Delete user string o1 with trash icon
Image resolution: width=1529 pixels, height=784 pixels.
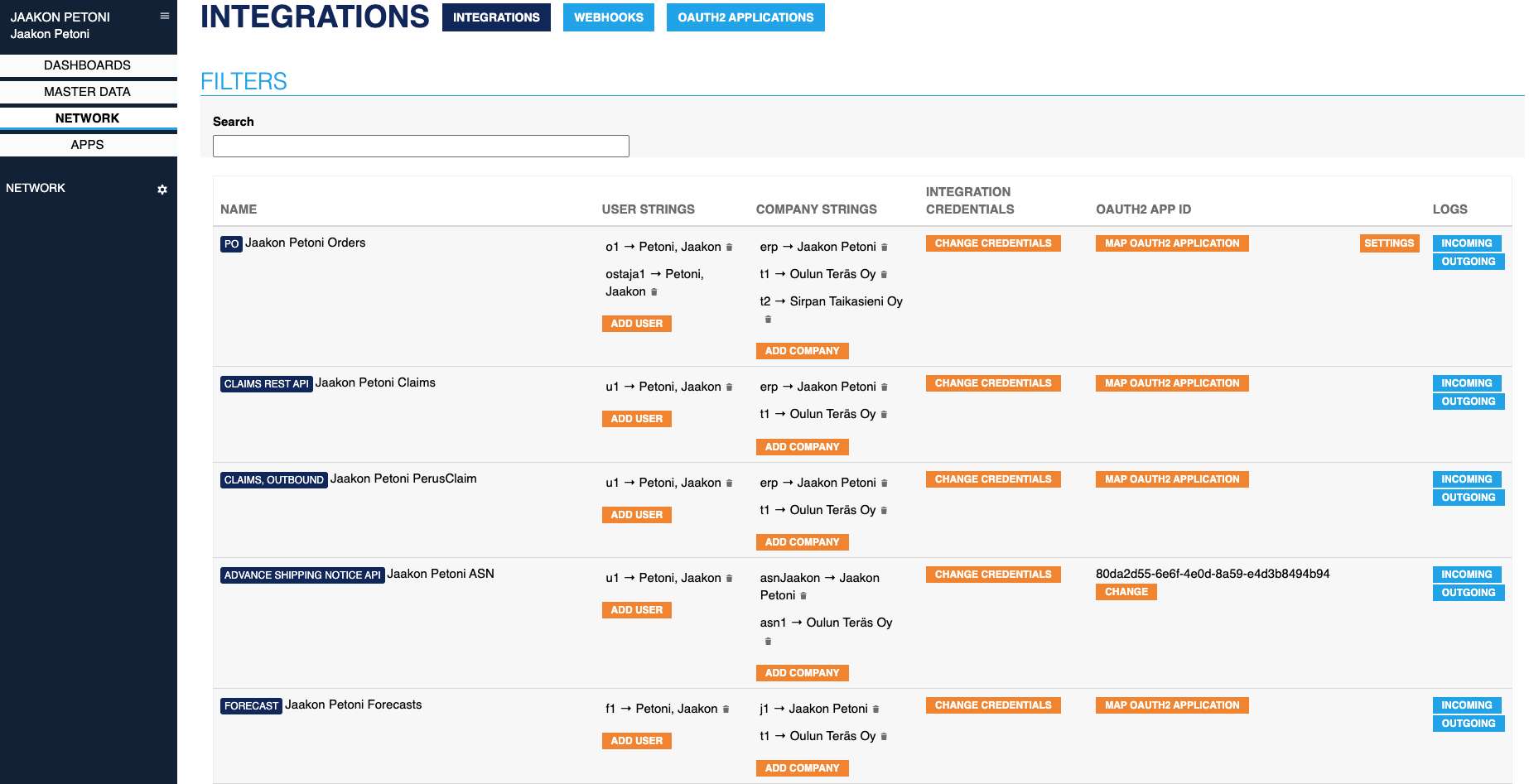click(x=729, y=248)
